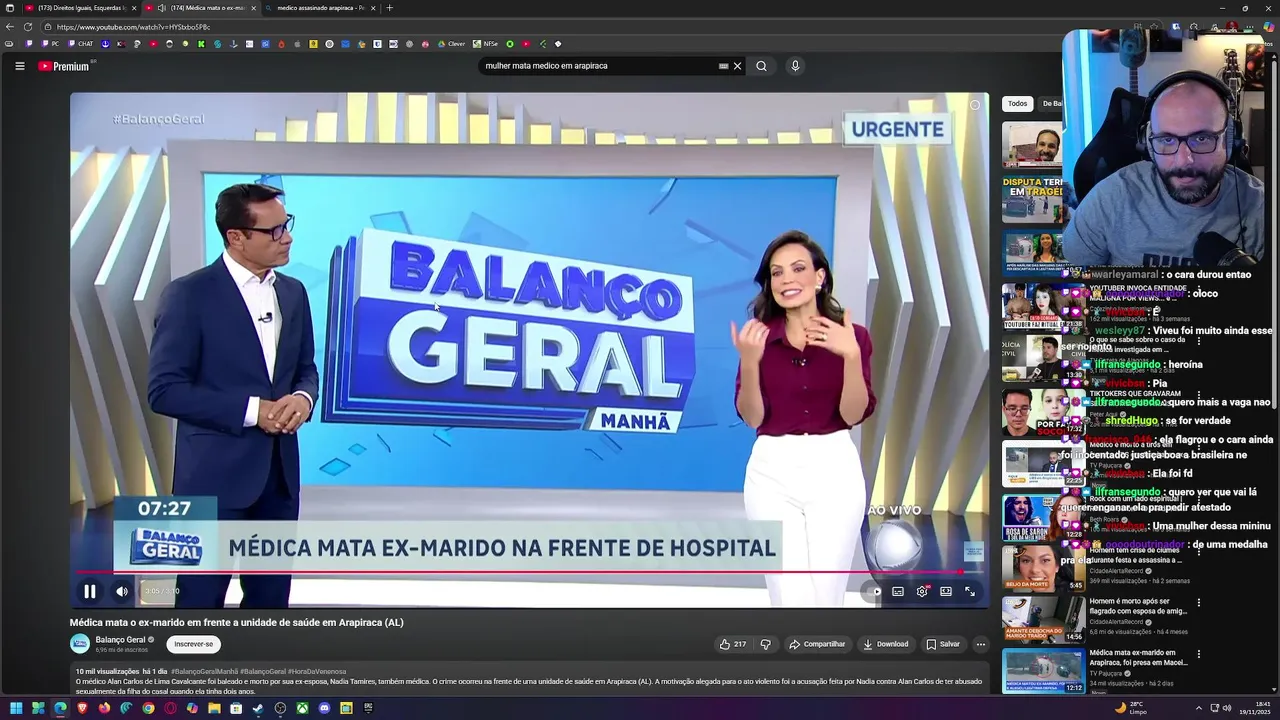Open on-screen keyboard icon in search box

click(x=723, y=66)
